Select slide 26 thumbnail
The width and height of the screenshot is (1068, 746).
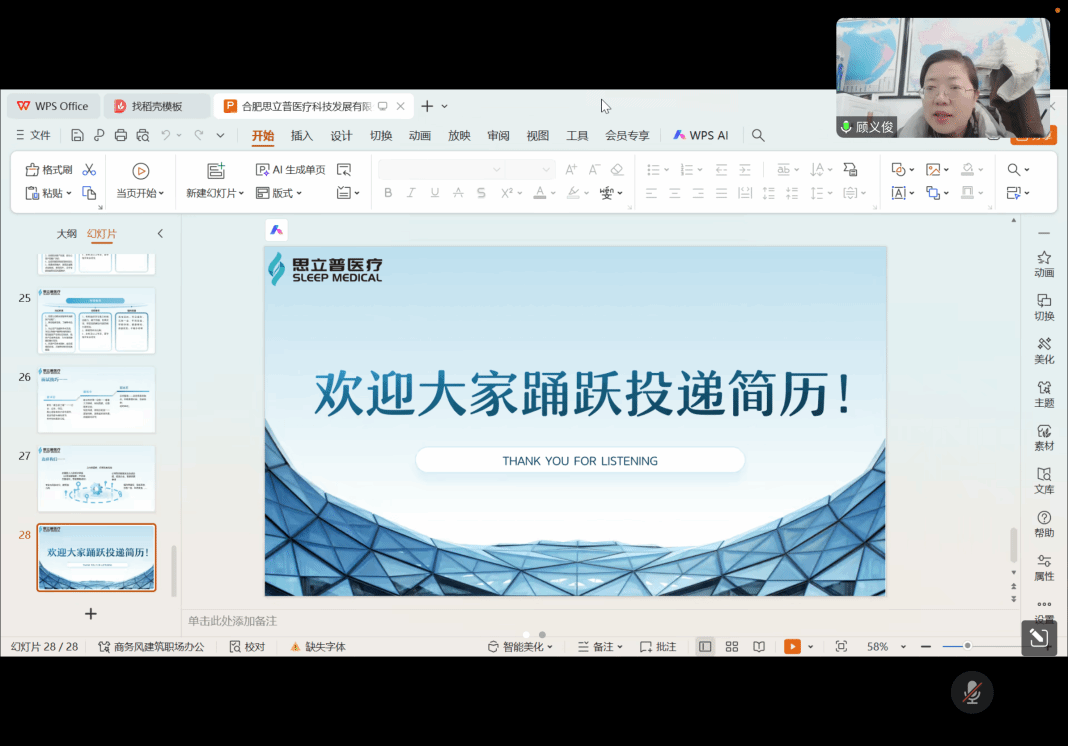pos(96,400)
